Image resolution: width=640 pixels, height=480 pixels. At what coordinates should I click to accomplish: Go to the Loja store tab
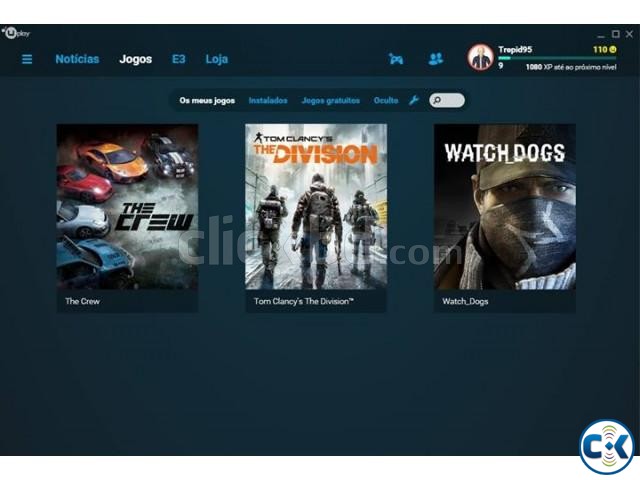click(217, 59)
